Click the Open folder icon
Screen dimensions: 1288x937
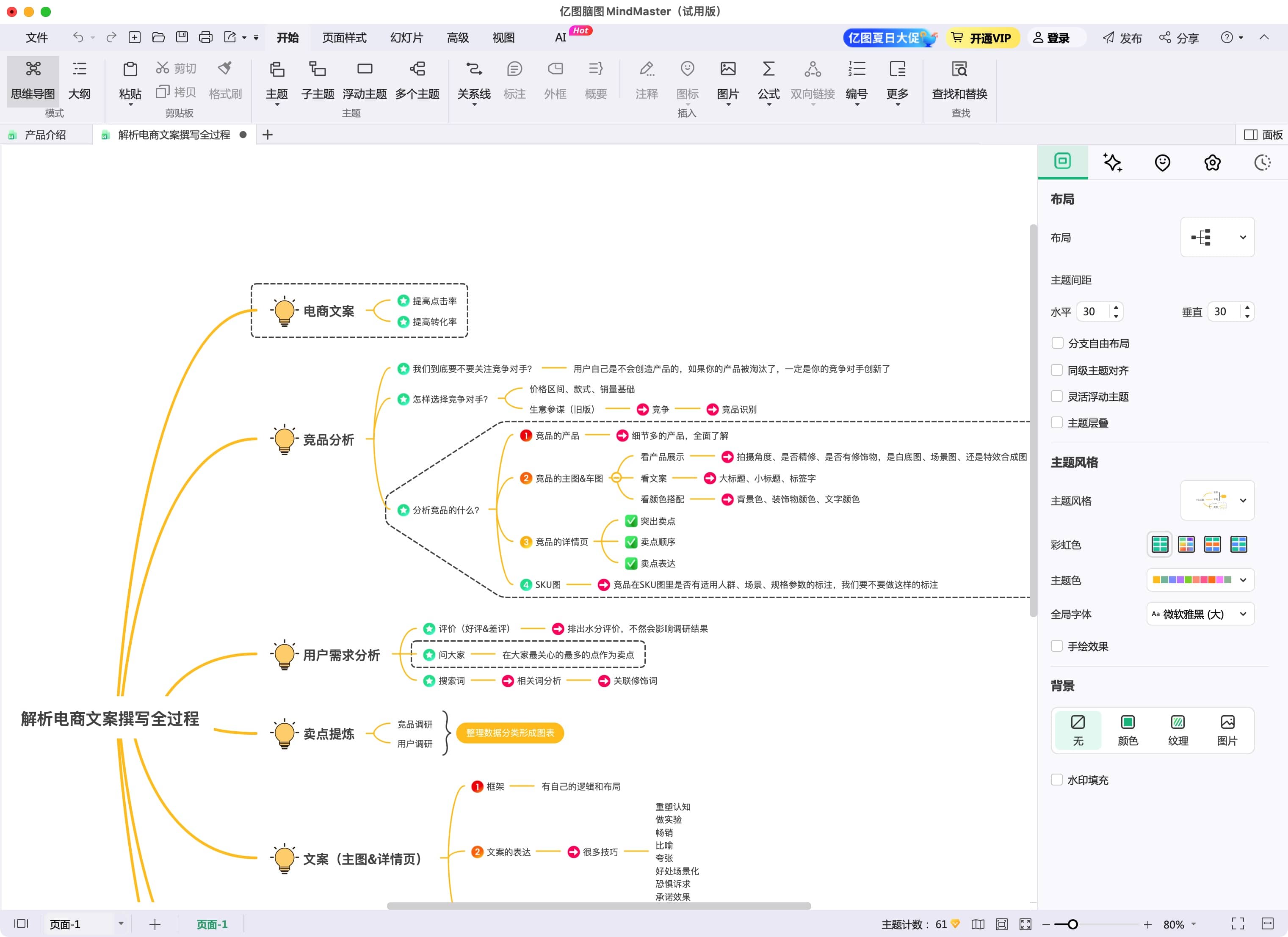point(158,38)
